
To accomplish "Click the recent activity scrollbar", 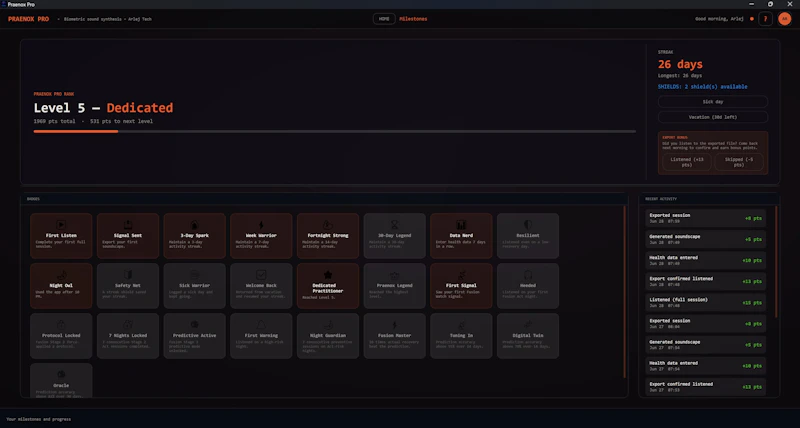I will point(776,262).
